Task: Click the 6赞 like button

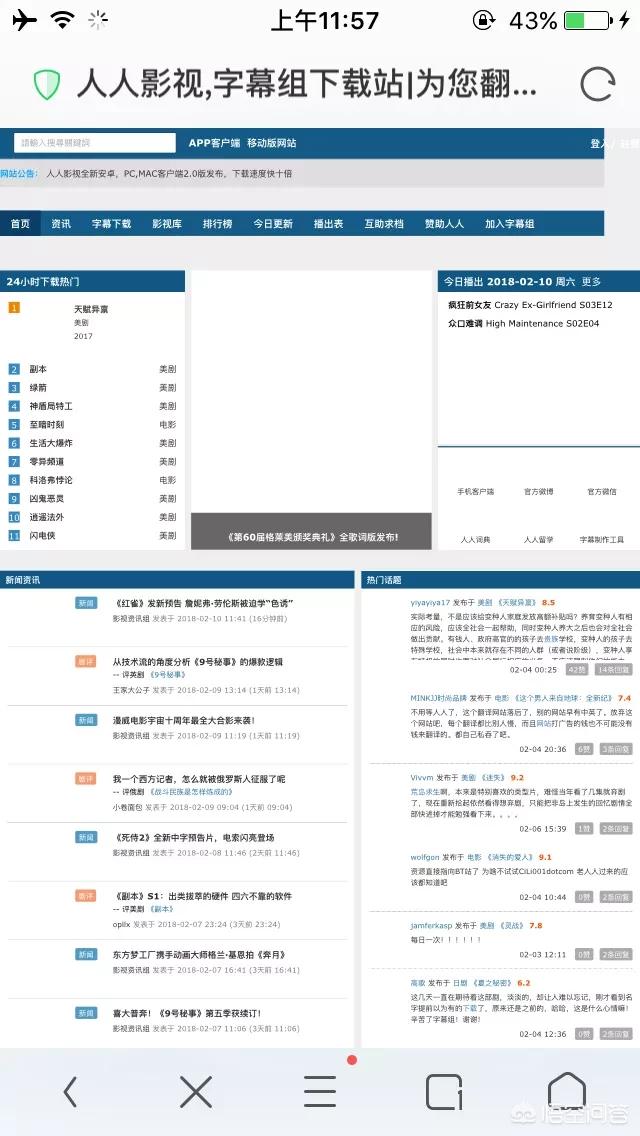Action: click(x=583, y=749)
